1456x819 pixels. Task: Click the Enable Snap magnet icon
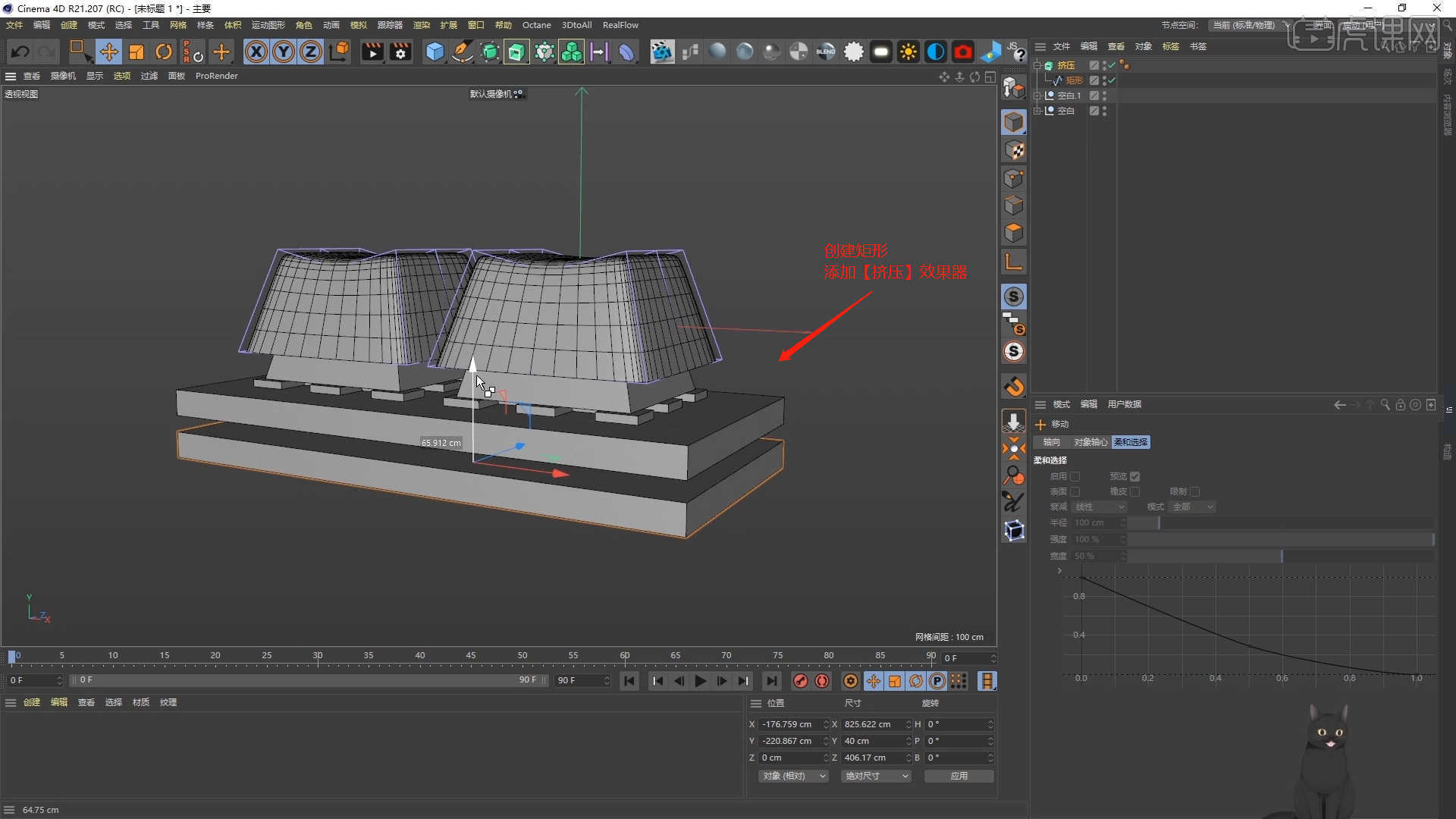[1014, 387]
